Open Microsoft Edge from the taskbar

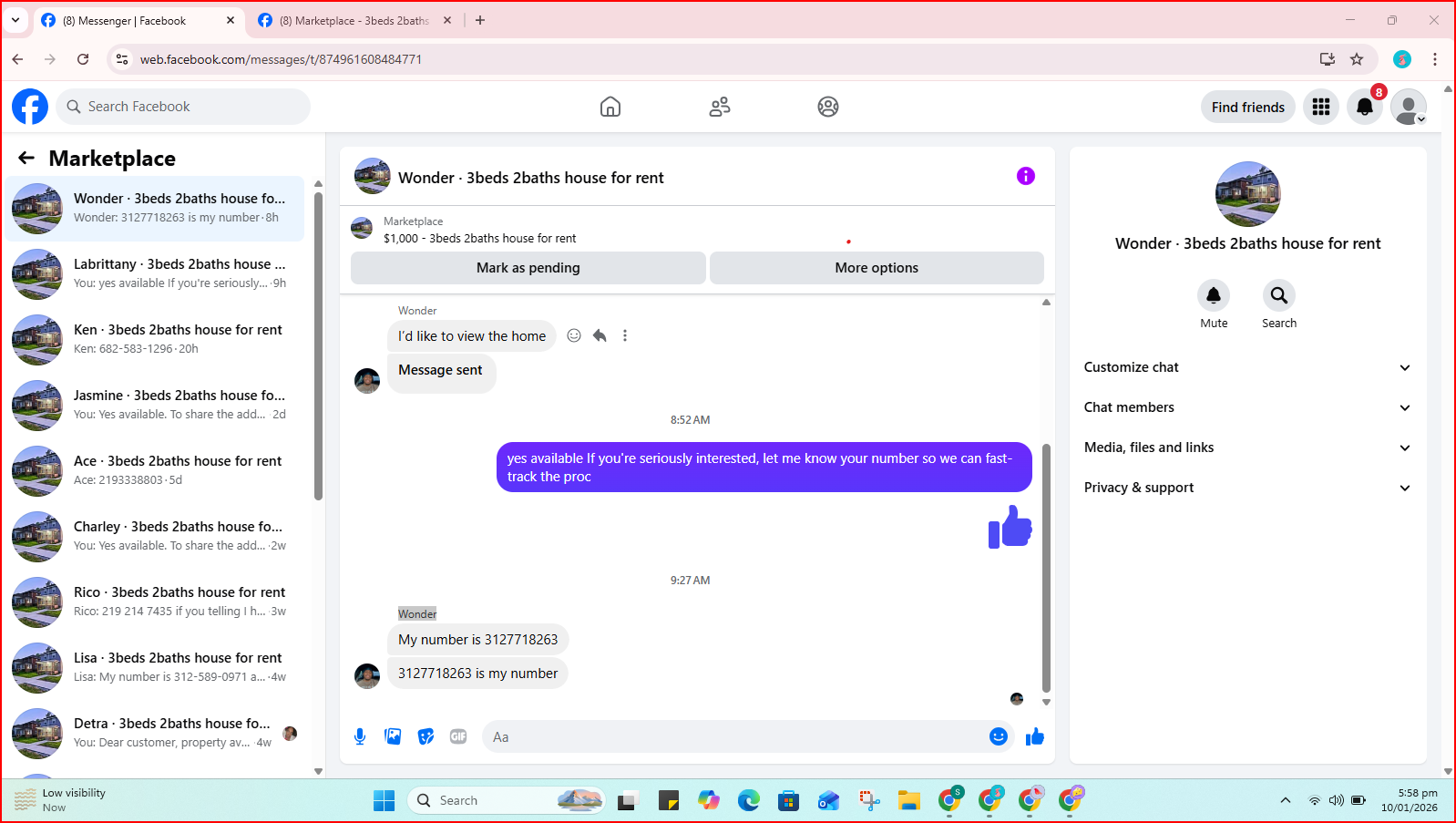point(749,800)
